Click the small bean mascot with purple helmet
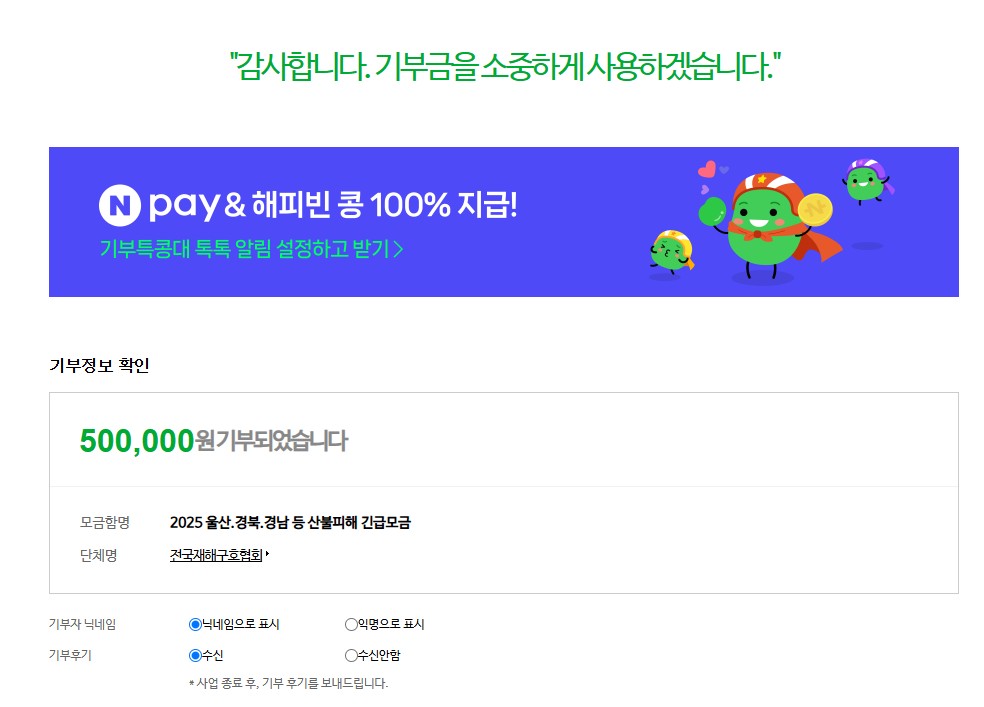This screenshot has width=984, height=707. coord(868,180)
